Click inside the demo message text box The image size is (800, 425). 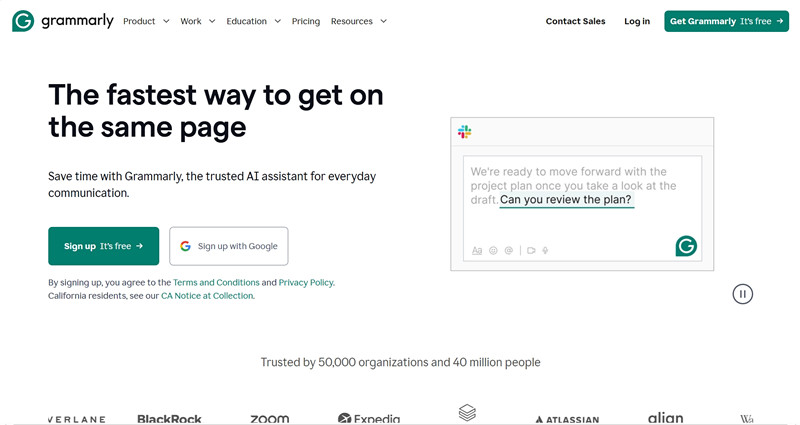tap(582, 208)
